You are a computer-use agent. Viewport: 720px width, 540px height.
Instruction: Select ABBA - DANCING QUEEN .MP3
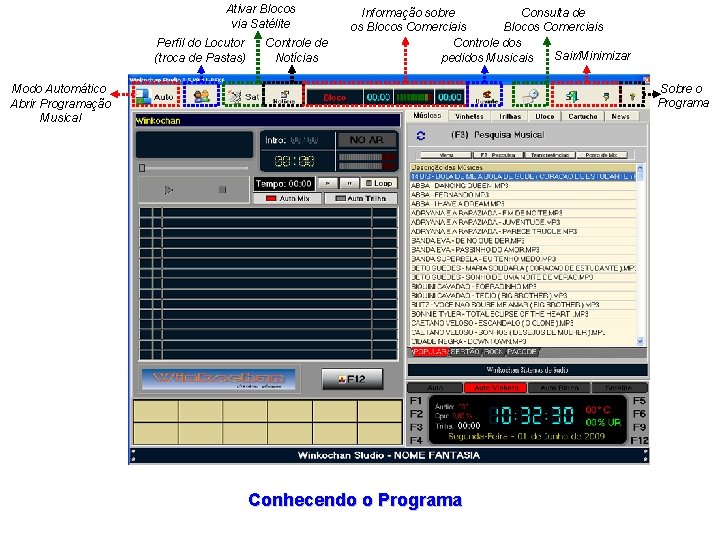[523, 186]
